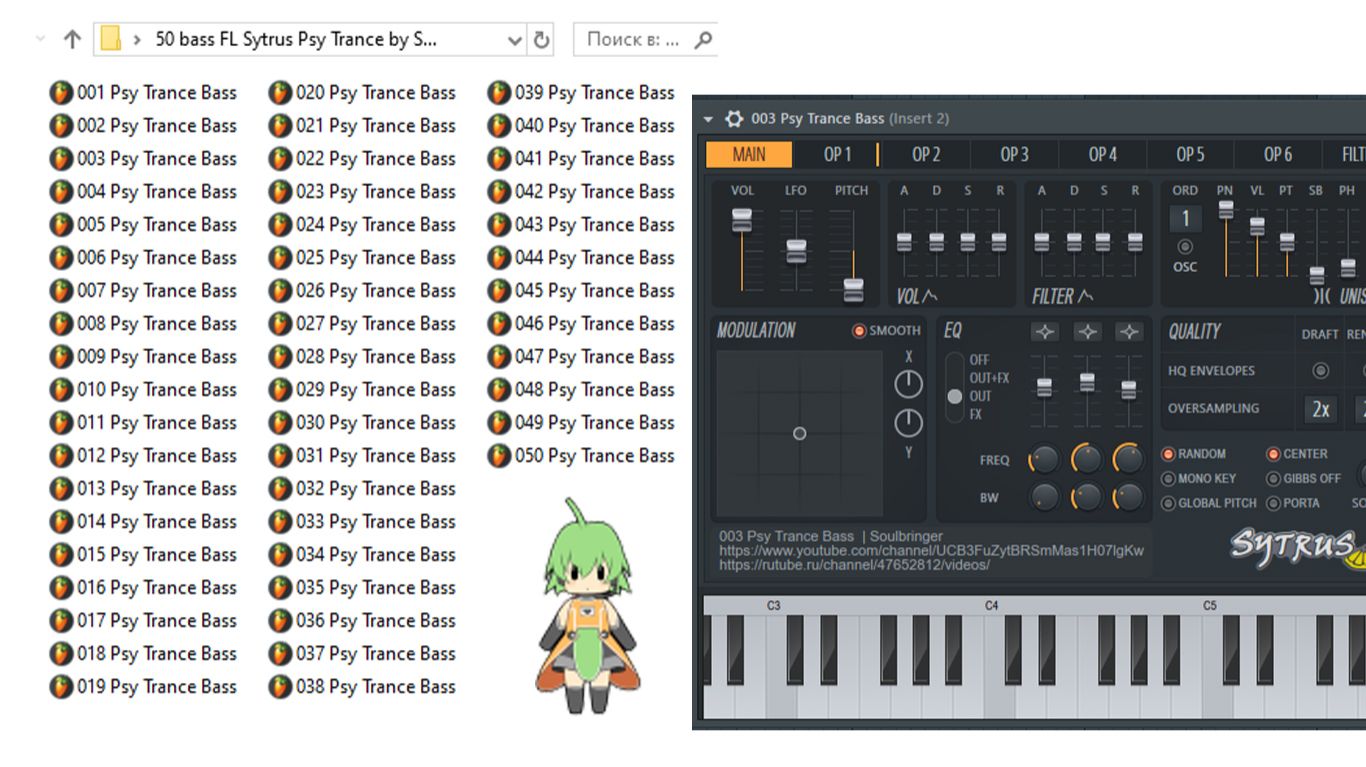The width and height of the screenshot is (1366, 767).
Task: Click the FL icon beside 039 Psy Trance Bass
Action: (499, 93)
